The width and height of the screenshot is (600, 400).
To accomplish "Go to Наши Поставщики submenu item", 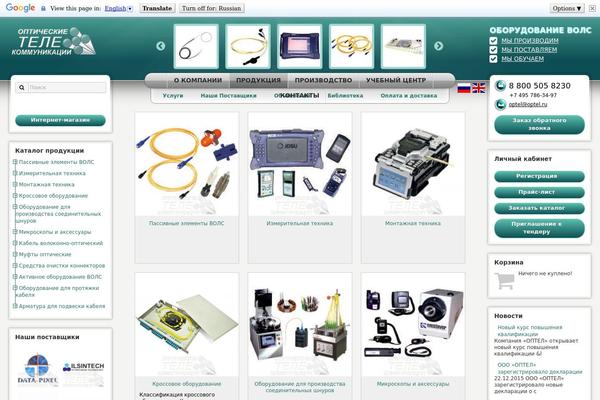I will [x=228, y=96].
